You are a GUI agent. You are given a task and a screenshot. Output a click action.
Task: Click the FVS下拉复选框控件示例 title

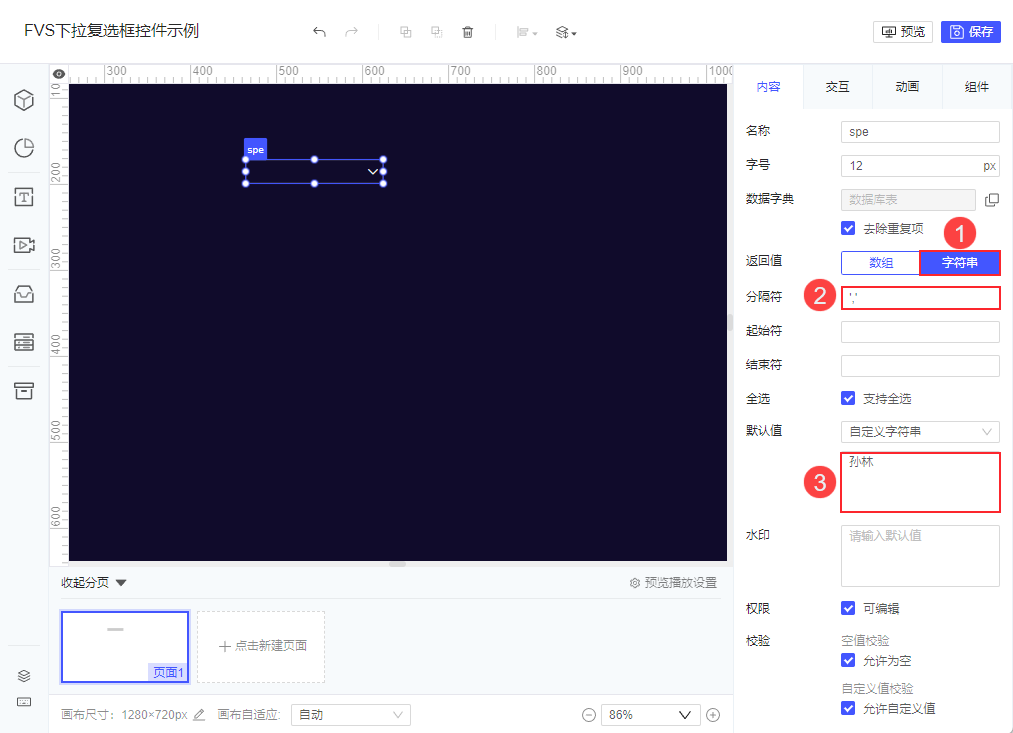coord(111,30)
